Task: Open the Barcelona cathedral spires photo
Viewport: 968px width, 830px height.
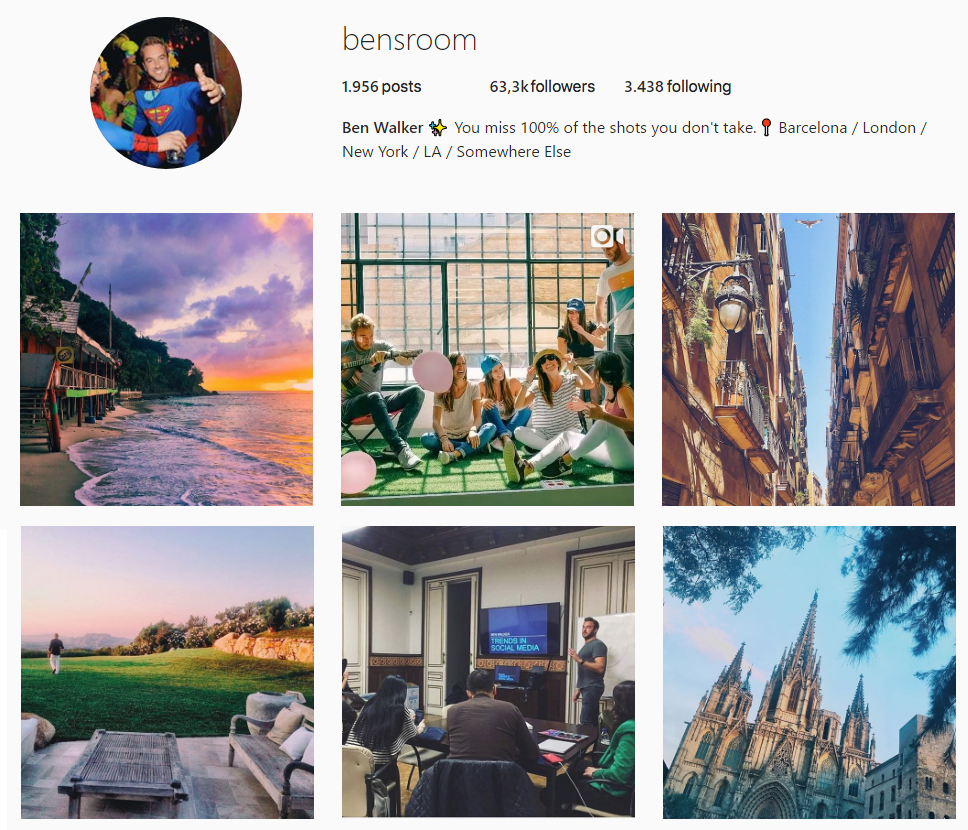Action: point(809,673)
